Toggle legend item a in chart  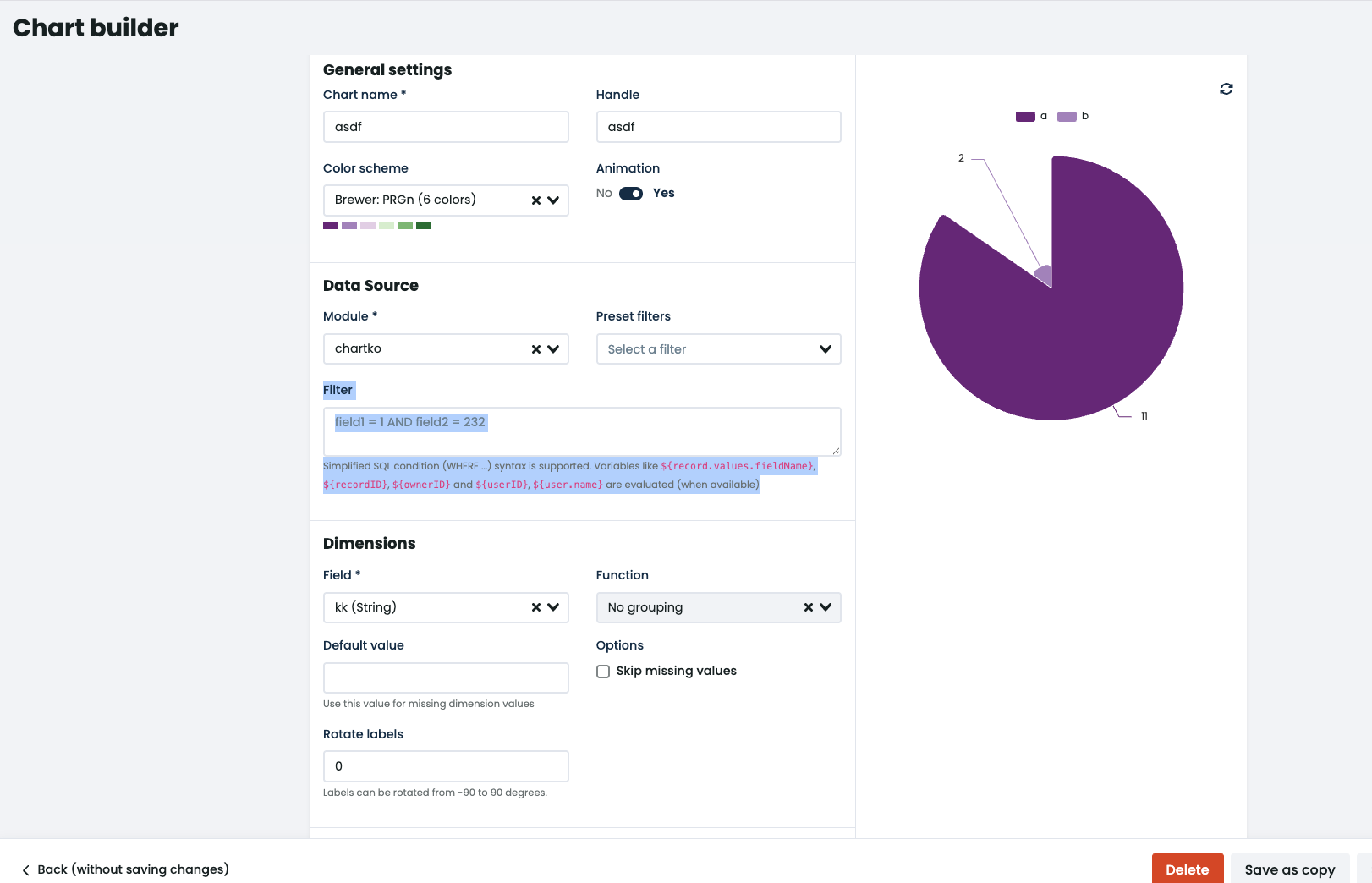1031,116
